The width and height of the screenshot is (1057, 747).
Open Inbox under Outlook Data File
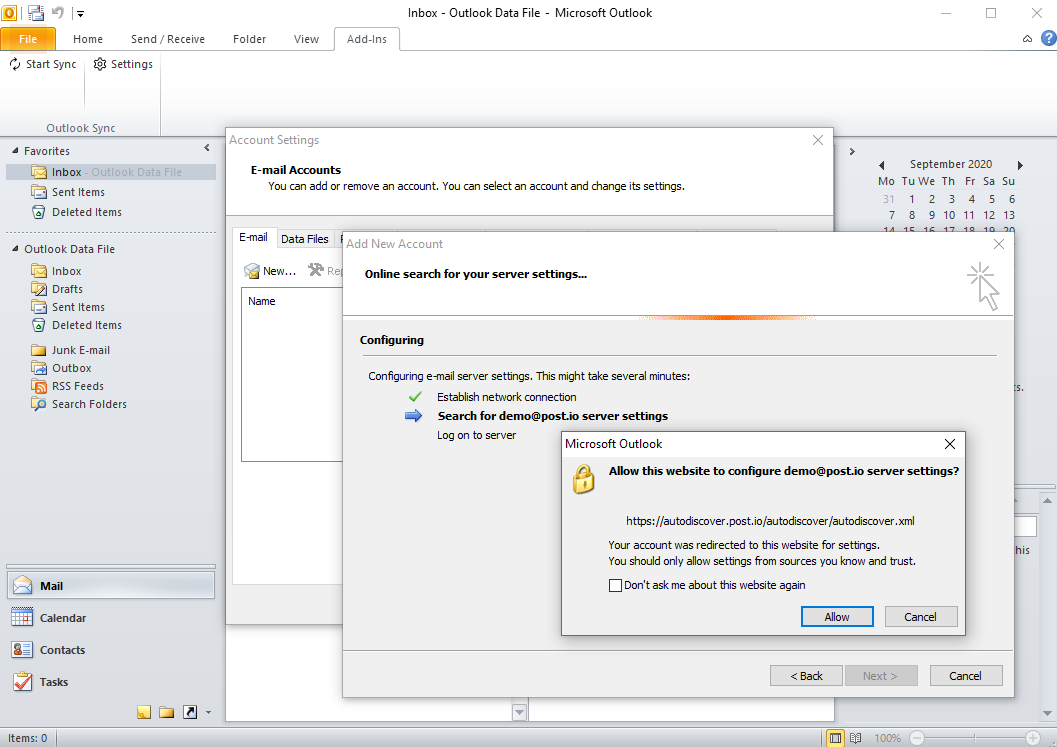coord(67,271)
